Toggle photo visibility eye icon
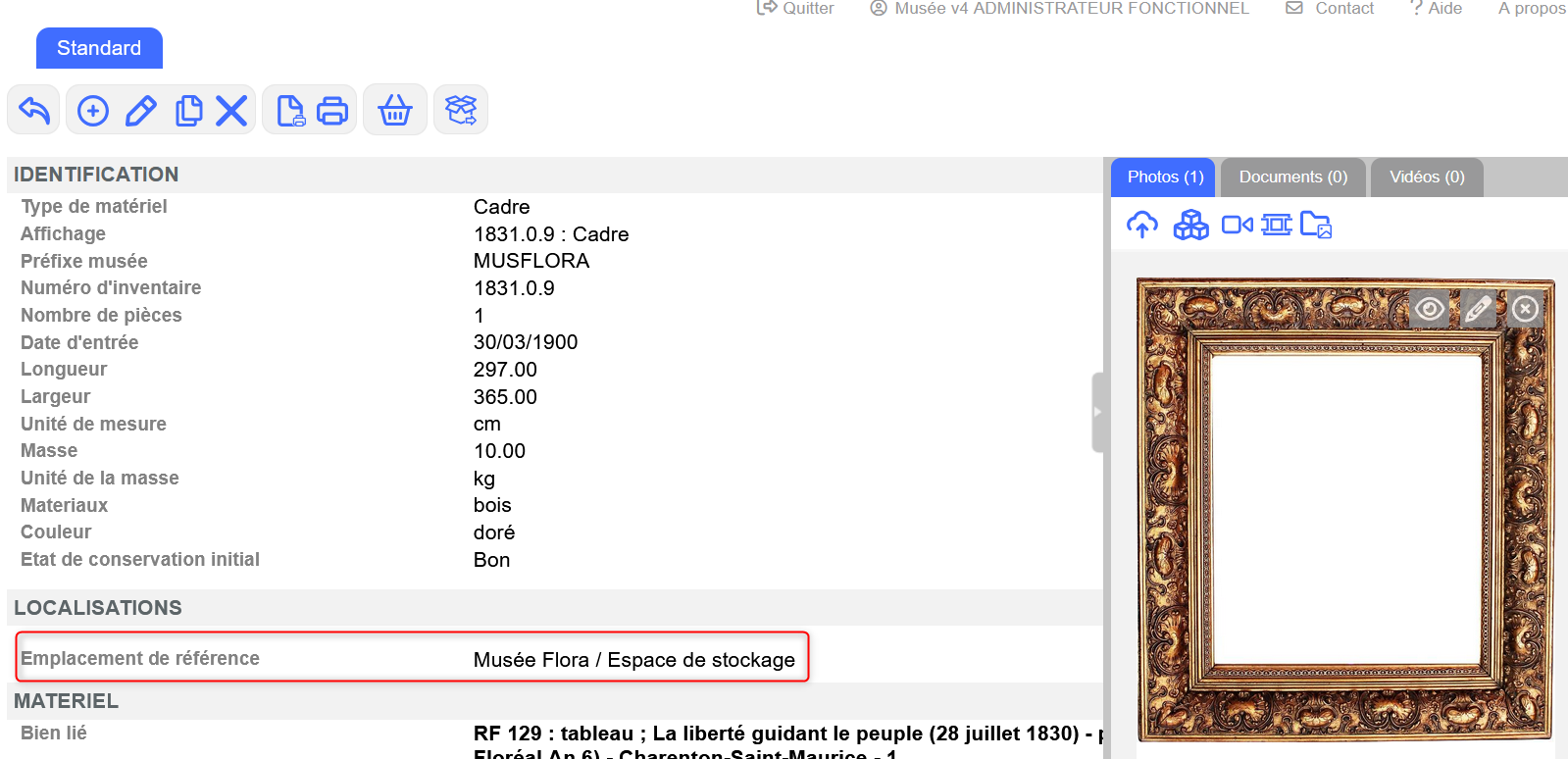1568x759 pixels. pos(1430,309)
